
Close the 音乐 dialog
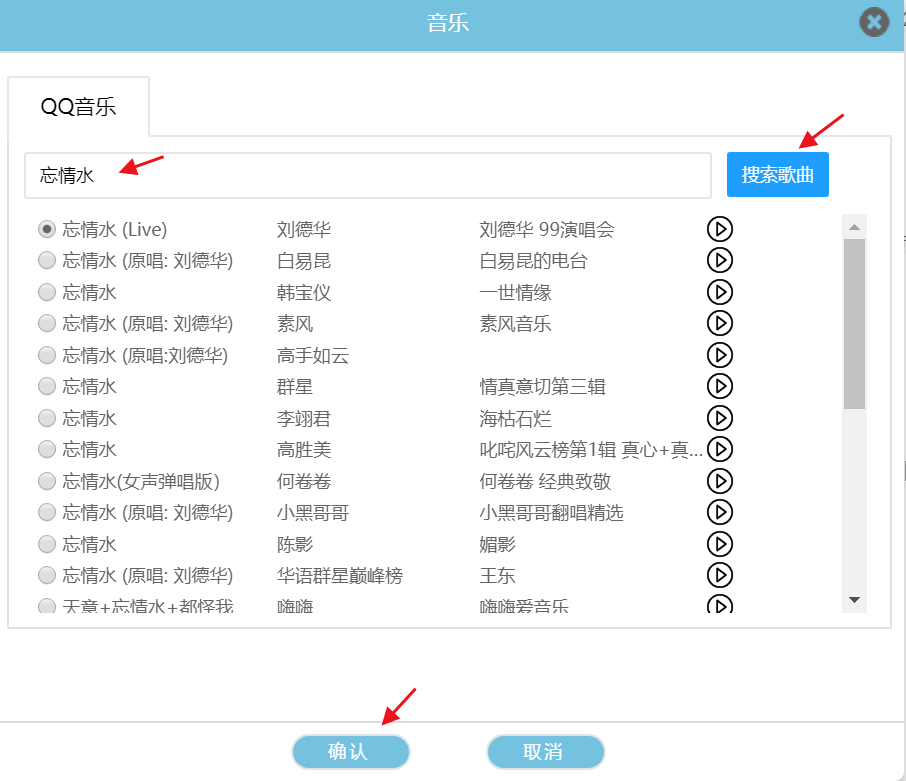pyautogui.click(x=874, y=23)
